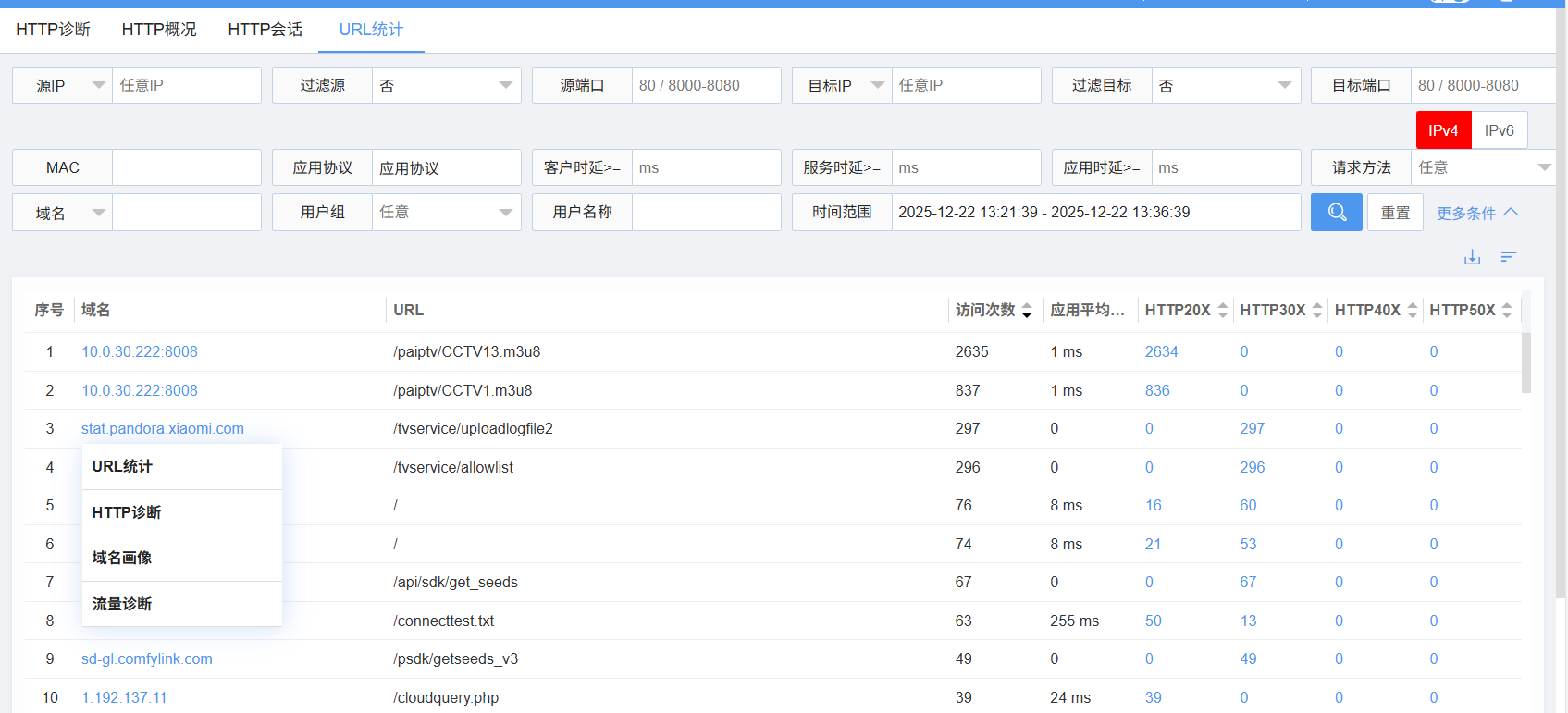This screenshot has width=1568, height=713.
Task: Click the download export icon
Action: [x=1472, y=257]
